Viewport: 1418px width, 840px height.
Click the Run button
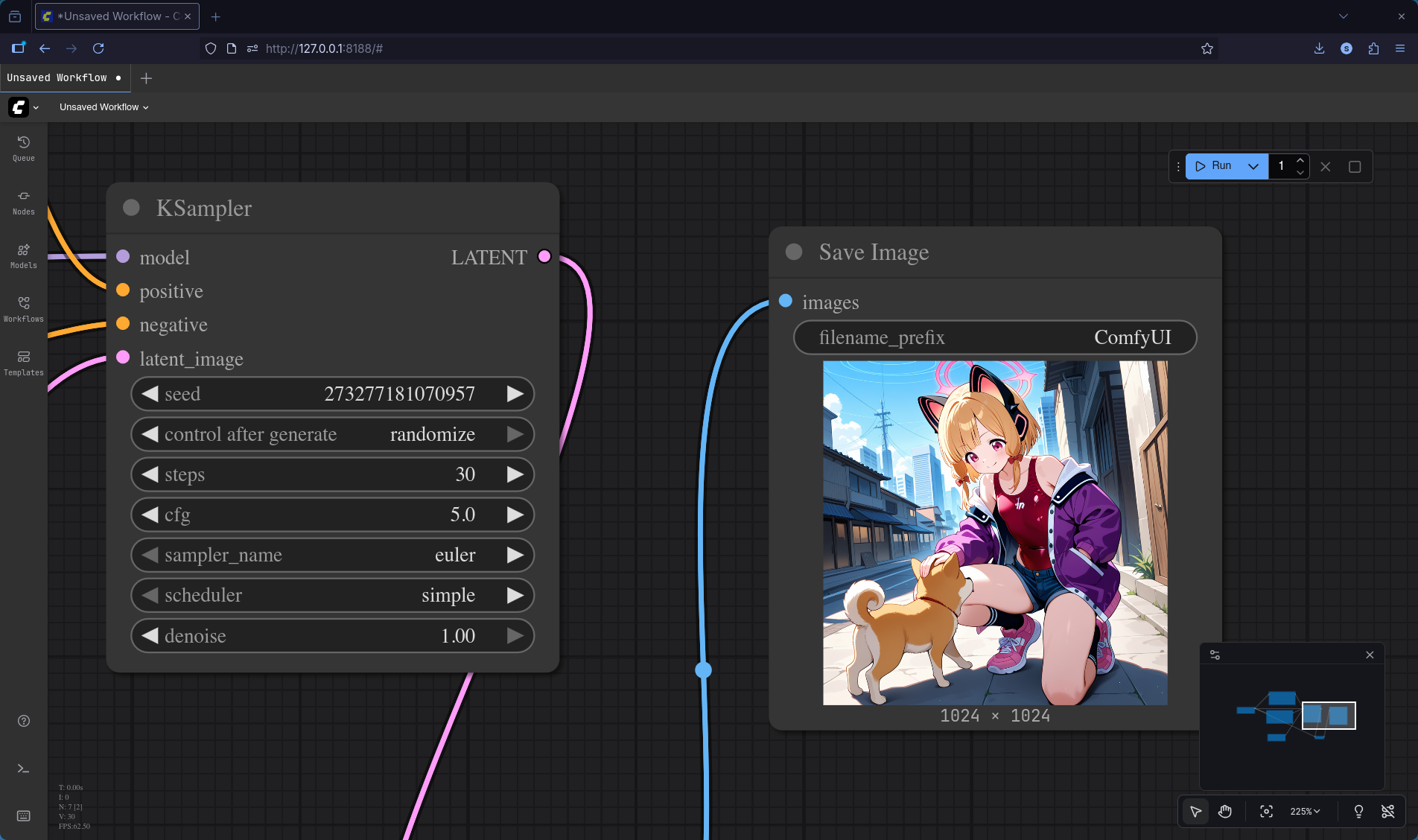point(1215,166)
